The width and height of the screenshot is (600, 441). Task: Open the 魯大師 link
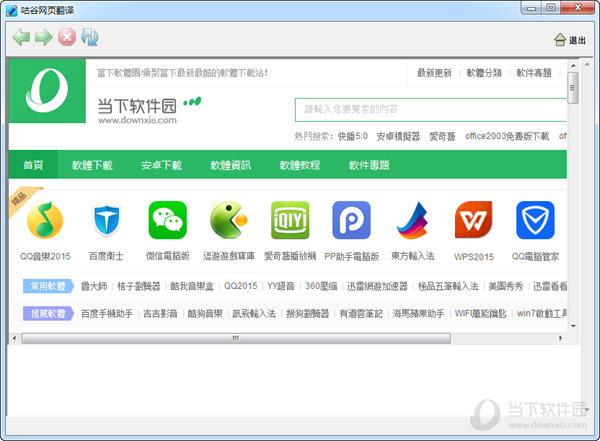94,286
